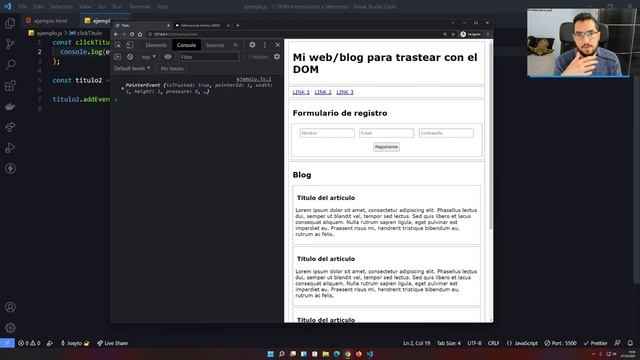The height and width of the screenshot is (360, 640).
Task: Open the Explorer view in VS Code
Action: (10, 23)
